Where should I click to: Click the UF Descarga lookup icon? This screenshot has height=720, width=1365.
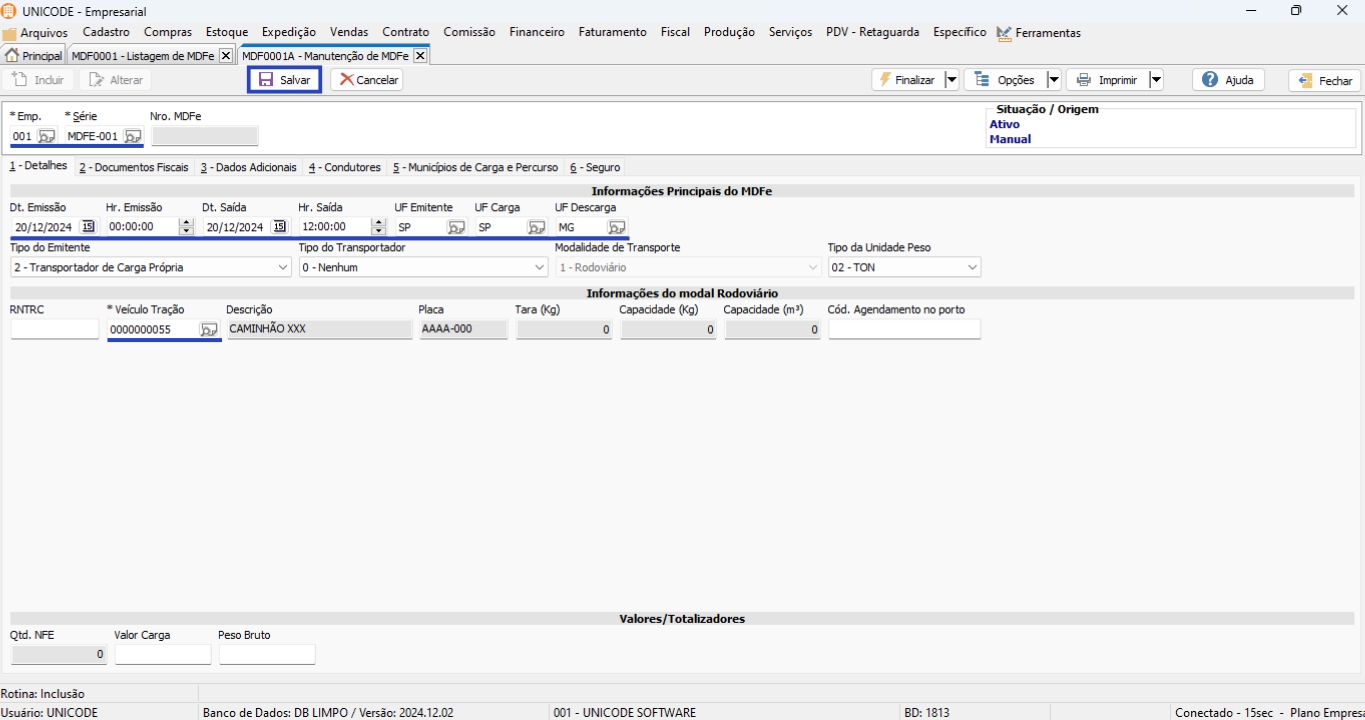coord(617,227)
